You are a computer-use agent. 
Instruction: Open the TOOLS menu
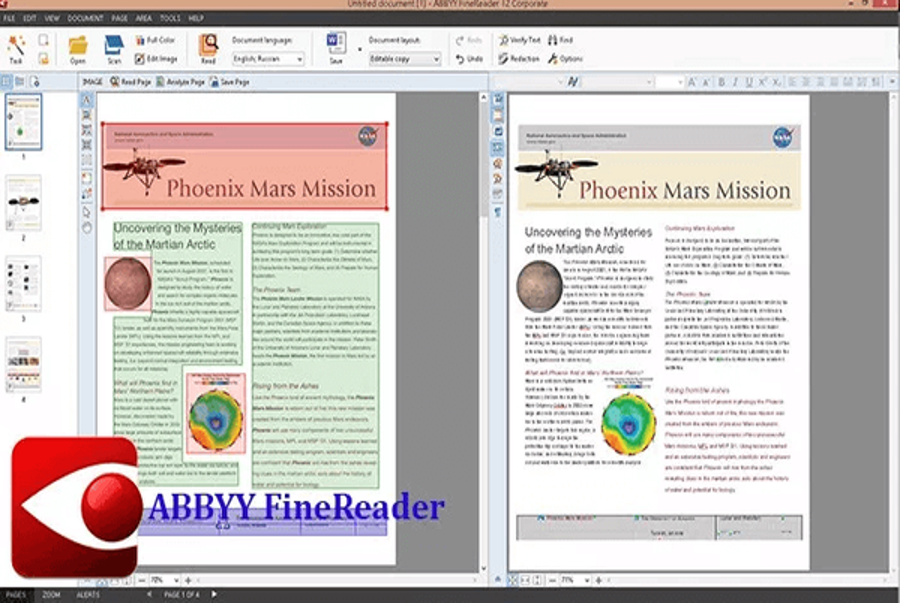coord(170,18)
